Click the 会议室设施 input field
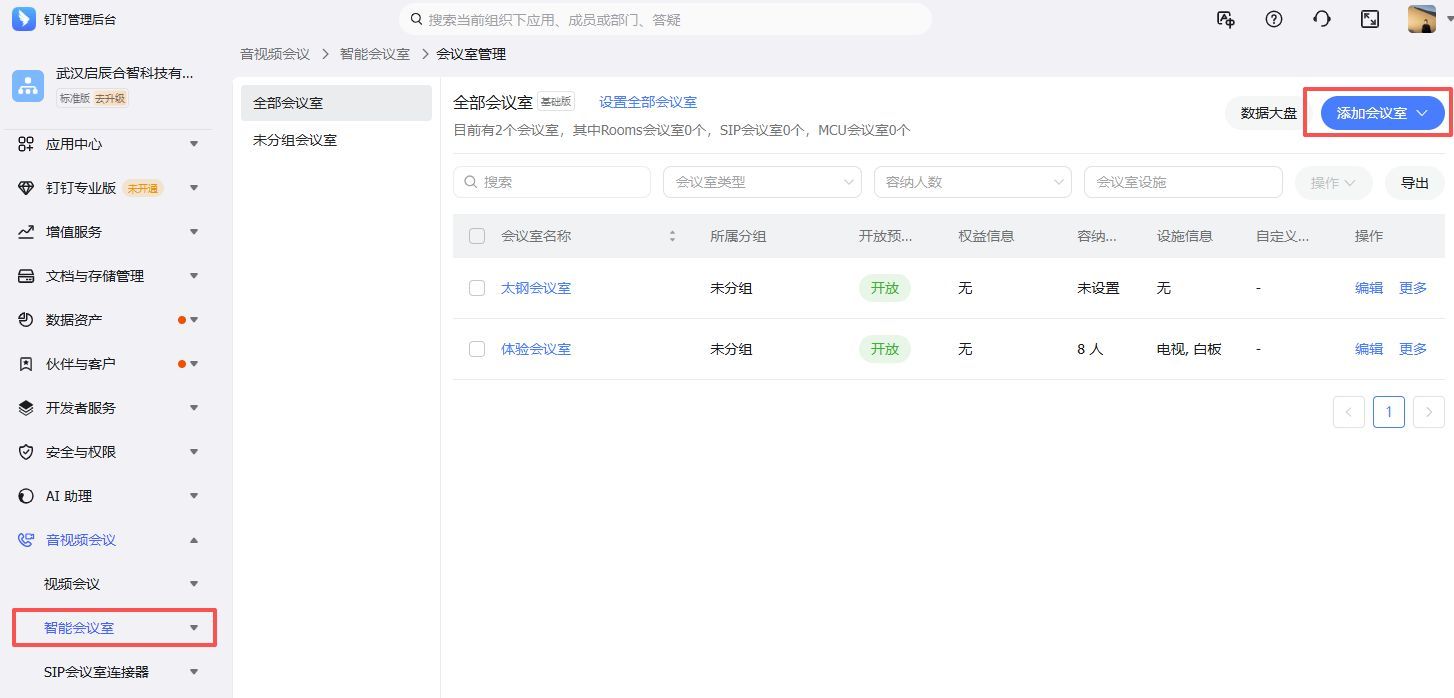Viewport: 1454px width, 698px height. [x=1182, y=182]
